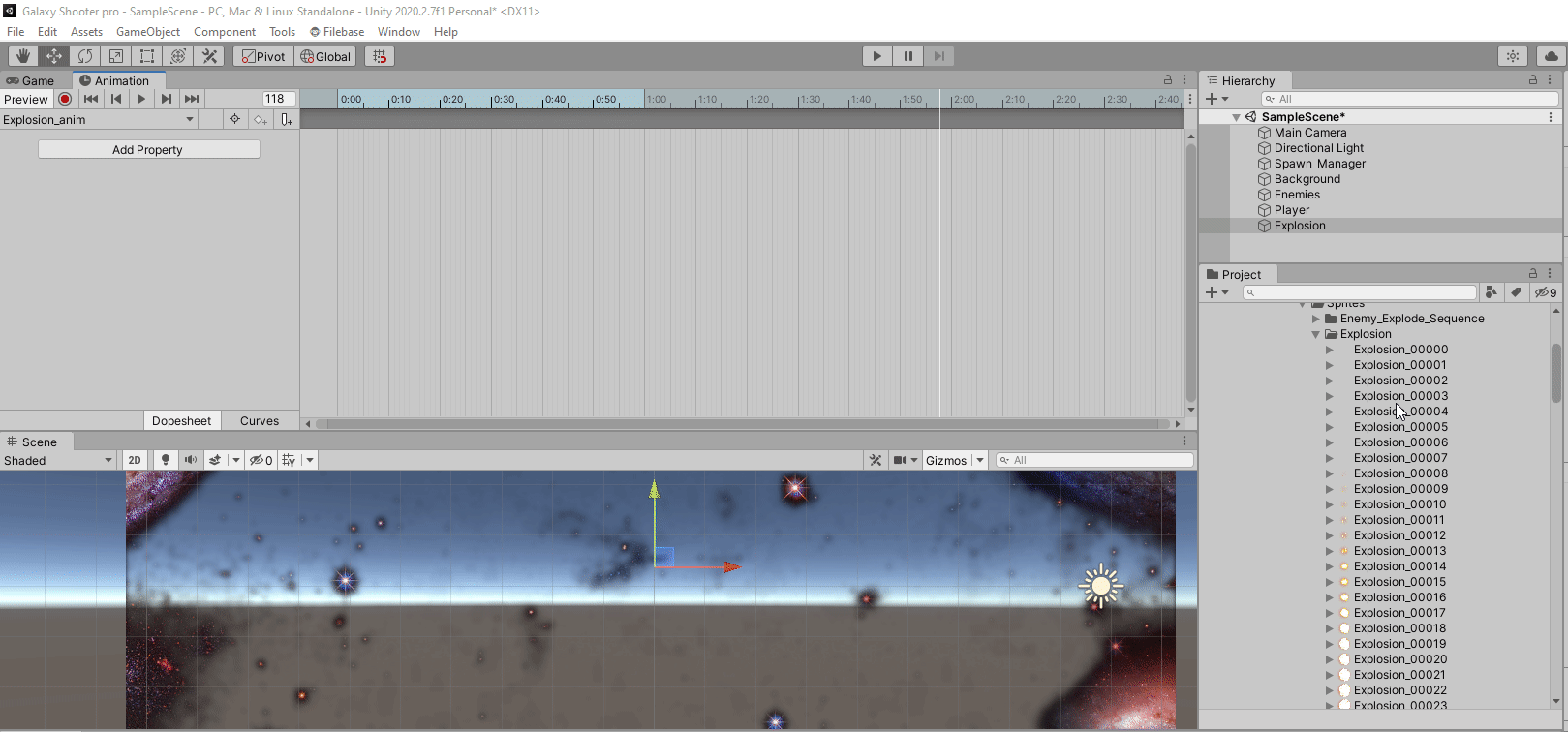Toggle hidden objects visibility in Scene
The image size is (1568, 732).
pyautogui.click(x=261, y=460)
